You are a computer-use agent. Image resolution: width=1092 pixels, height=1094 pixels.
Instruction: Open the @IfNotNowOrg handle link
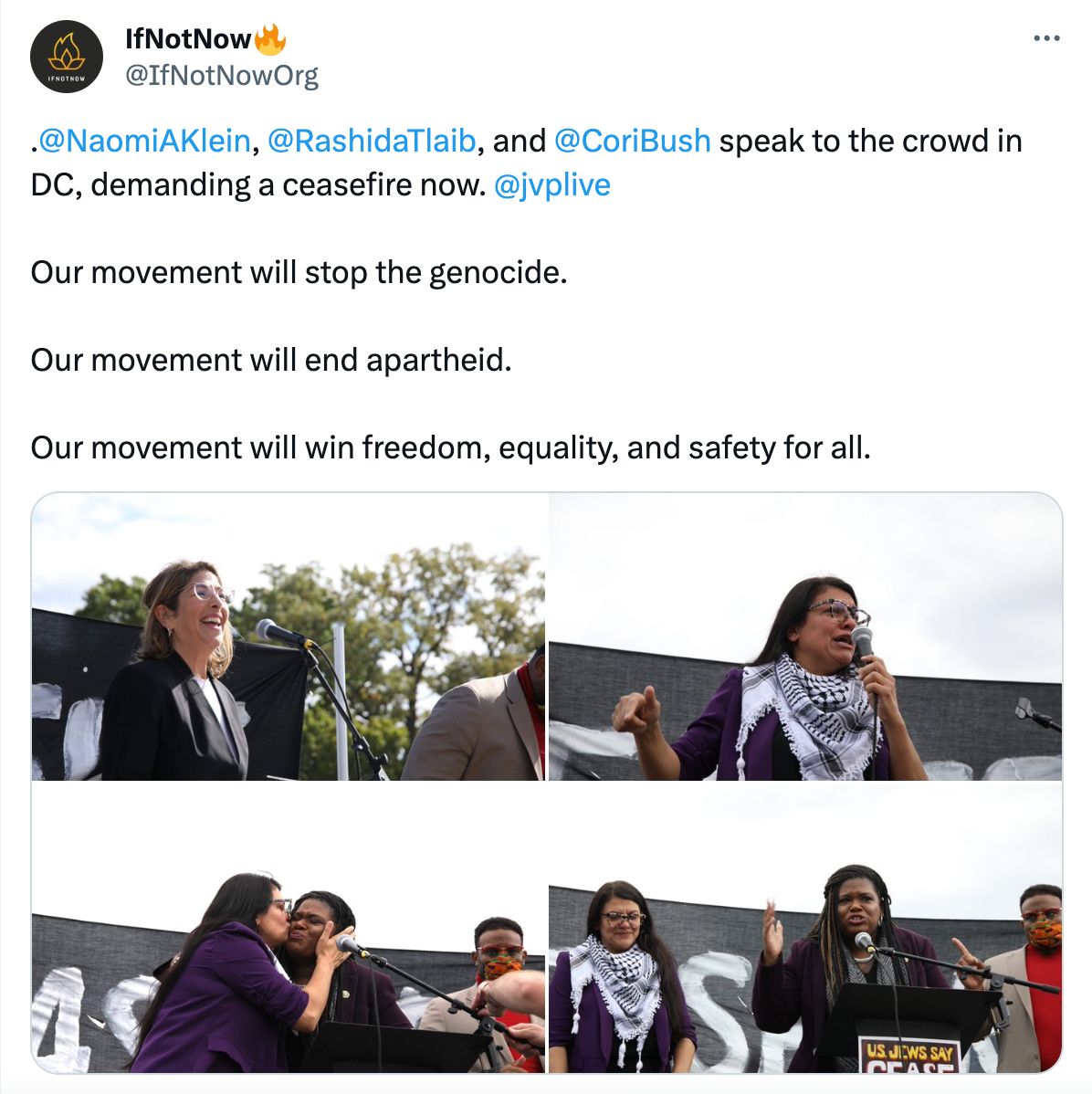[222, 76]
